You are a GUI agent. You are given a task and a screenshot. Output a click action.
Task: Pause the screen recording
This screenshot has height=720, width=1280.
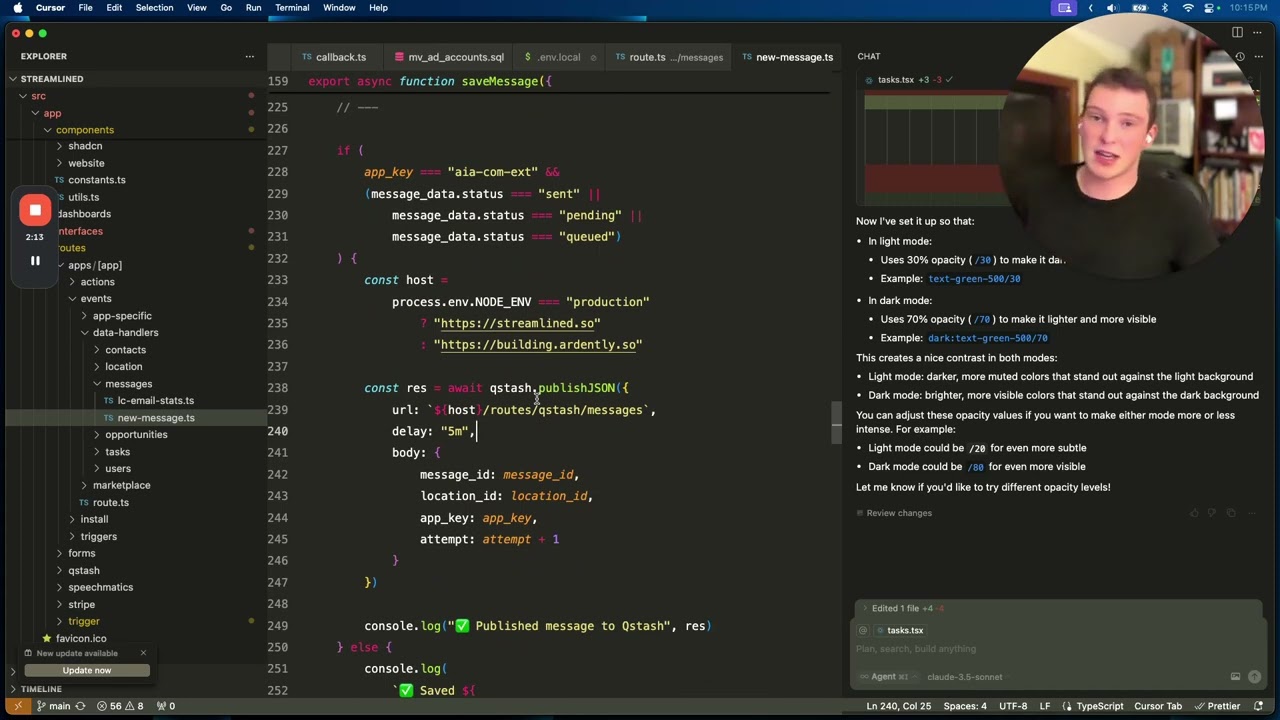click(35, 261)
